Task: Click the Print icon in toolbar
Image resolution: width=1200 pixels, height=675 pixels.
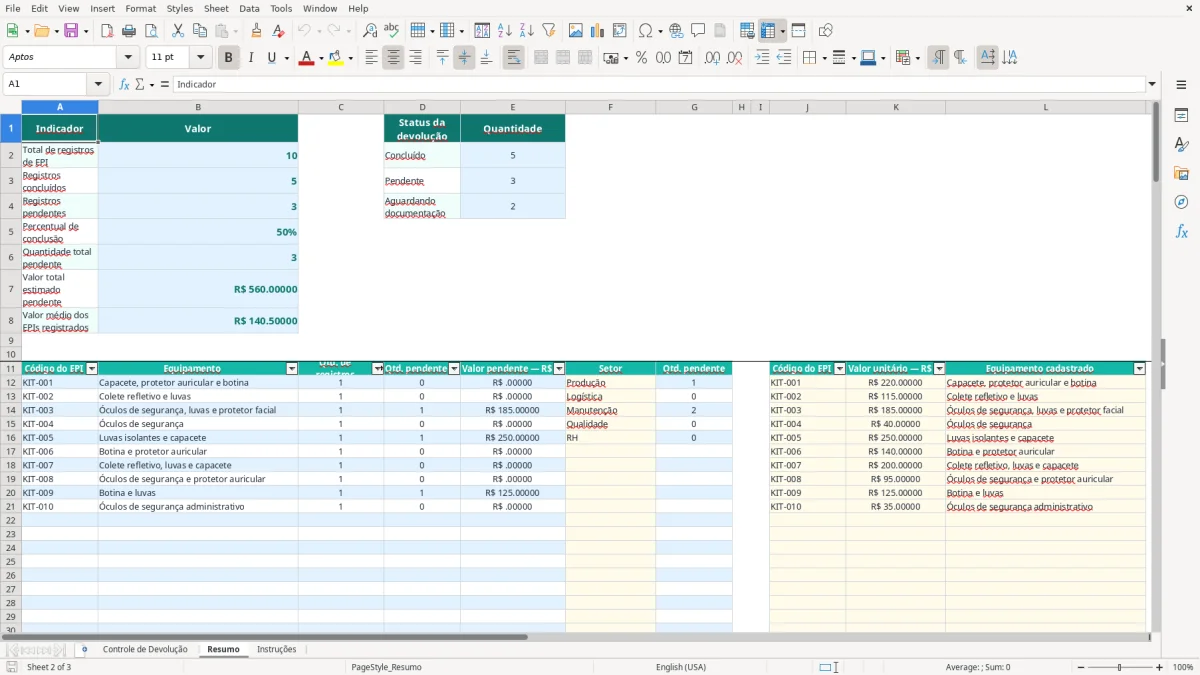Action: (x=129, y=31)
